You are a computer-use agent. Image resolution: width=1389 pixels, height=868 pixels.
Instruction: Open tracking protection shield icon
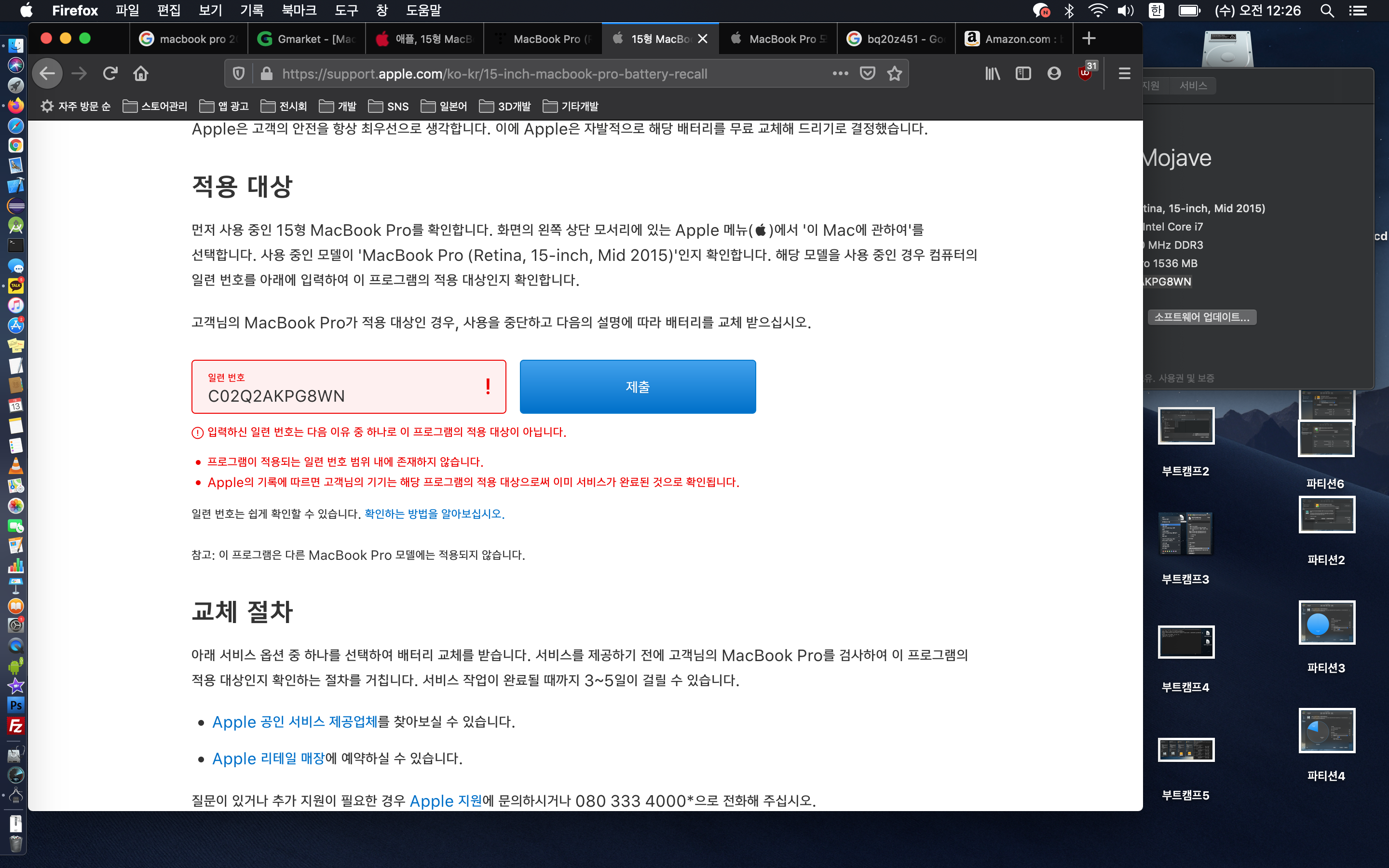(x=239, y=73)
